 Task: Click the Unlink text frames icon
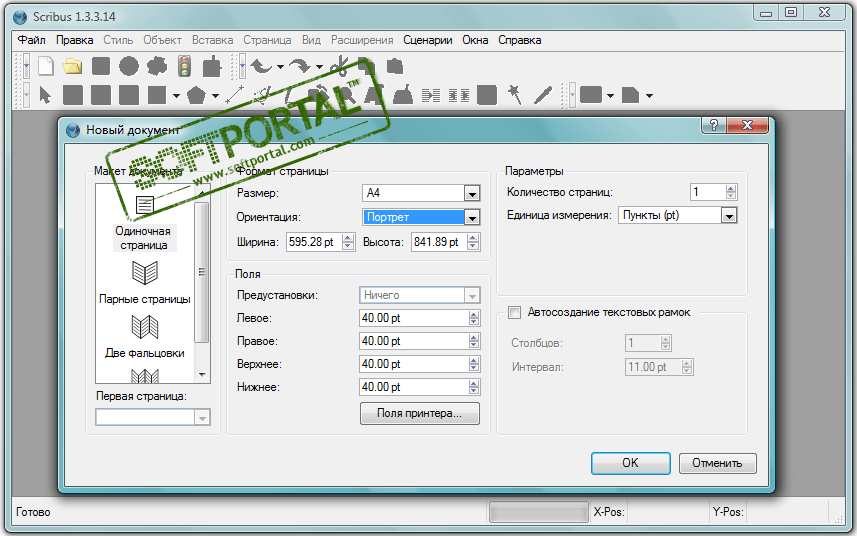[459, 96]
